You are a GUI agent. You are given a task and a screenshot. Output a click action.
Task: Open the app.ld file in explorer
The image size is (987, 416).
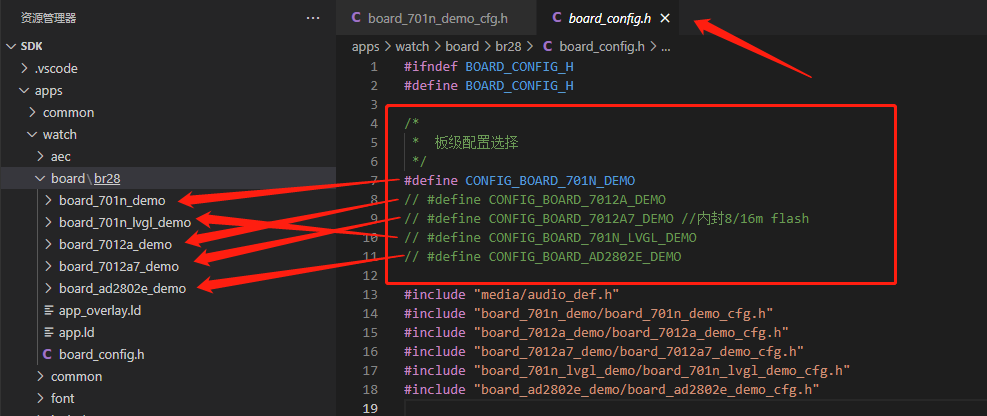point(77,332)
